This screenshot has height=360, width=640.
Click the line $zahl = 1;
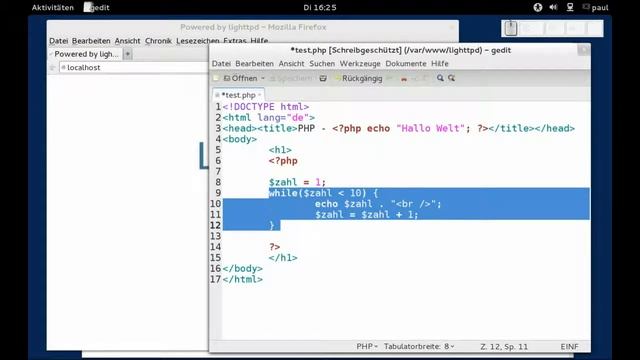[297, 182]
